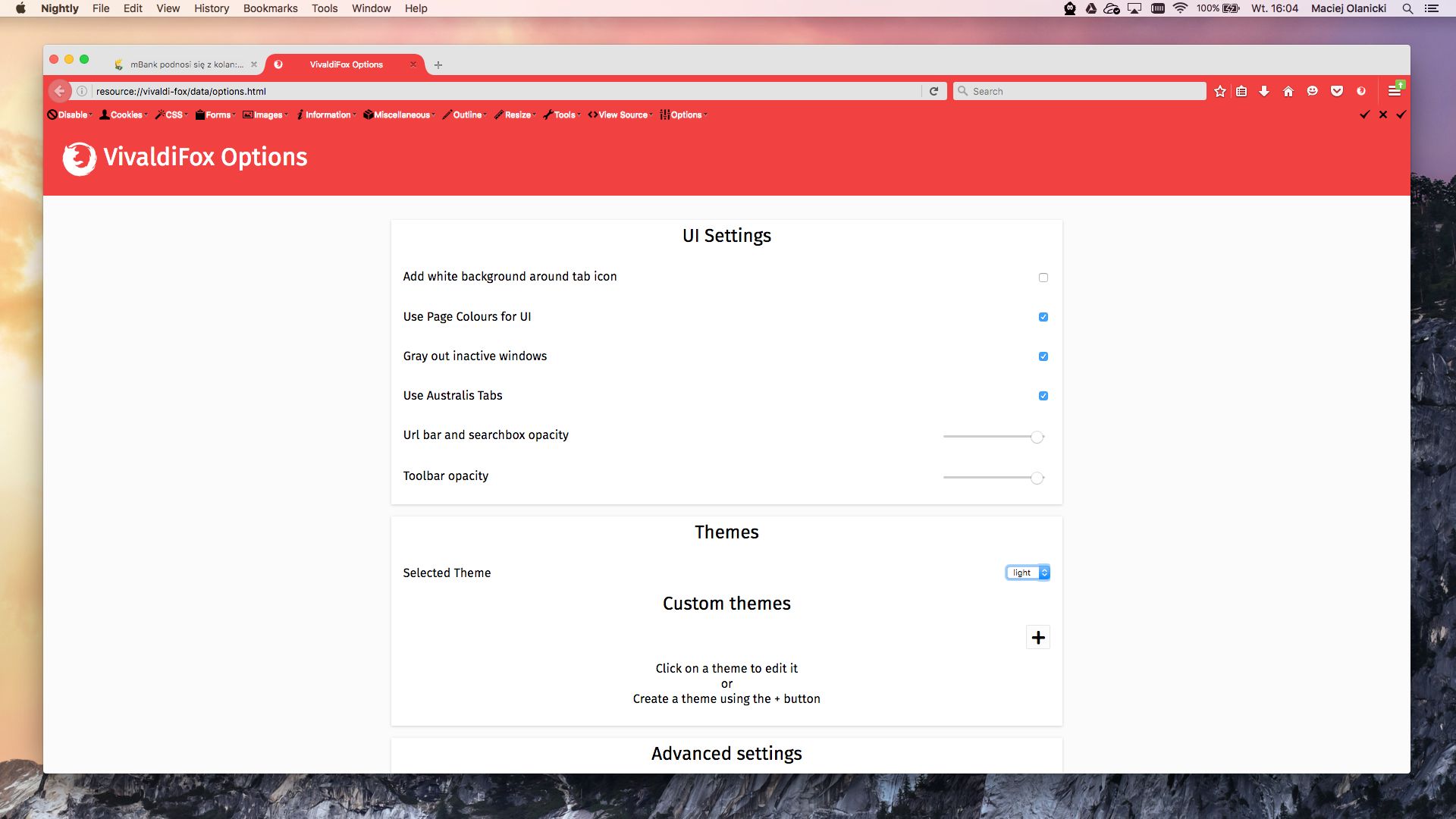The height and width of the screenshot is (819, 1456).
Task: Click the bookmark star icon
Action: 1219,91
